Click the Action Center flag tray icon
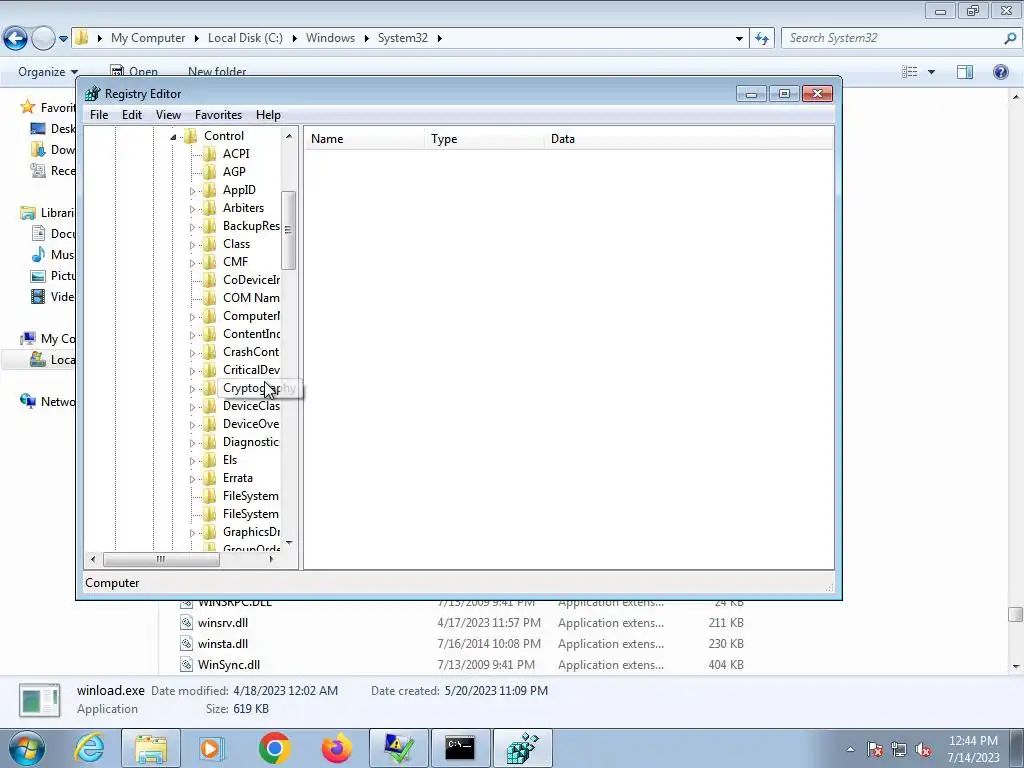 pos(875,750)
